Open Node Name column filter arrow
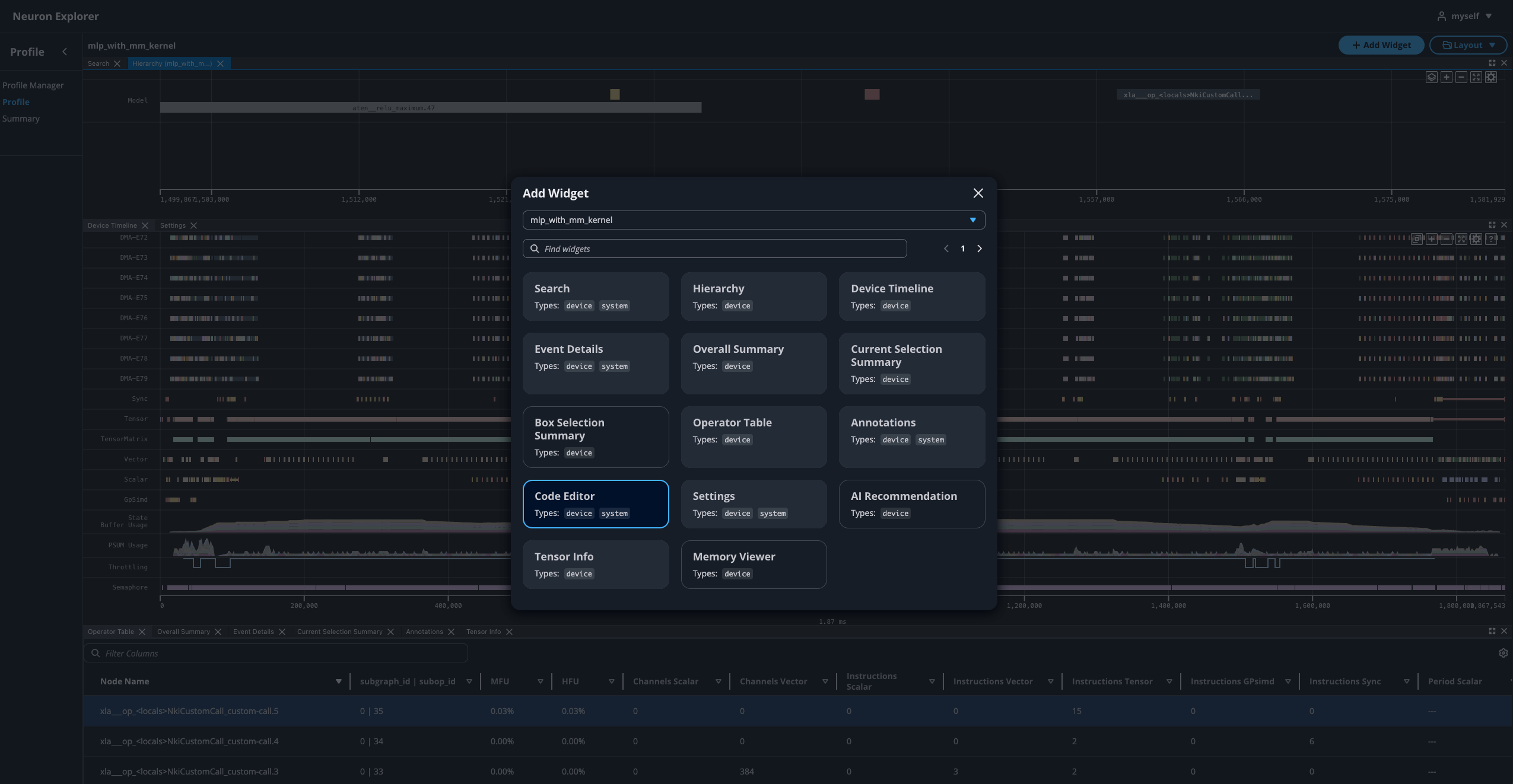Viewport: 1513px width, 784px height. 339,681
